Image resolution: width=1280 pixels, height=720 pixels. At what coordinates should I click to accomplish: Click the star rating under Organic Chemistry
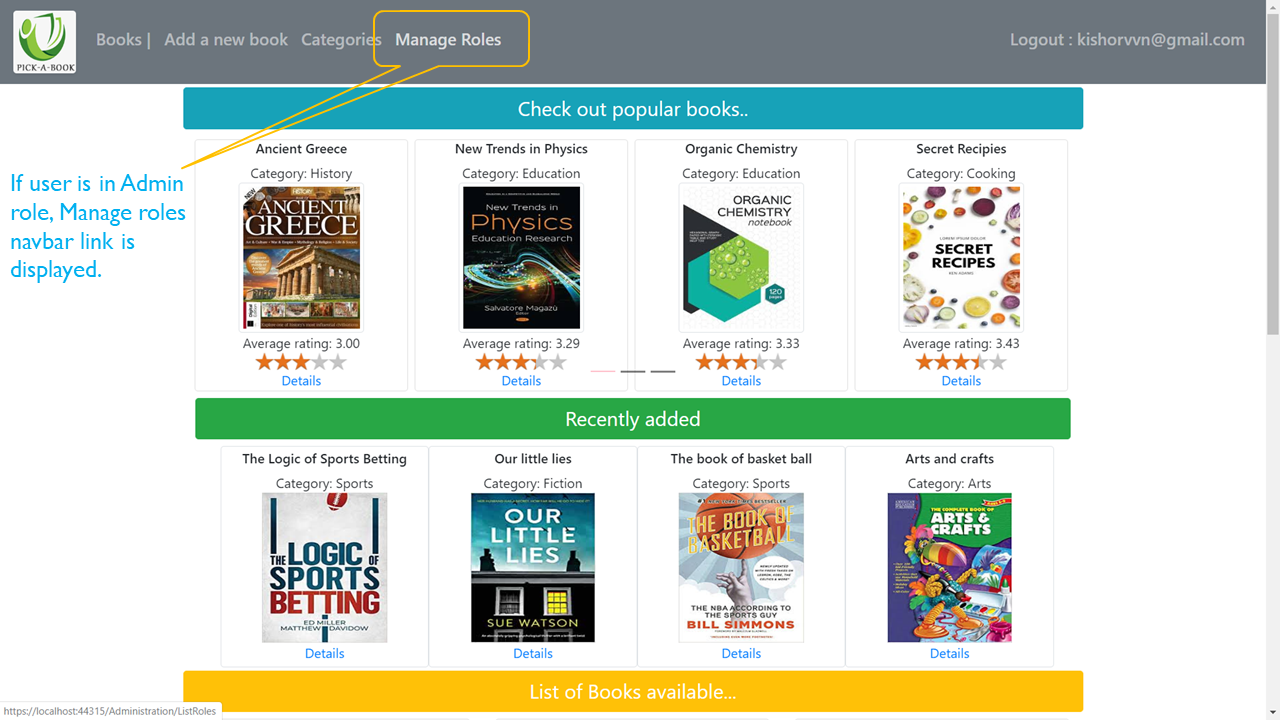[x=741, y=362]
